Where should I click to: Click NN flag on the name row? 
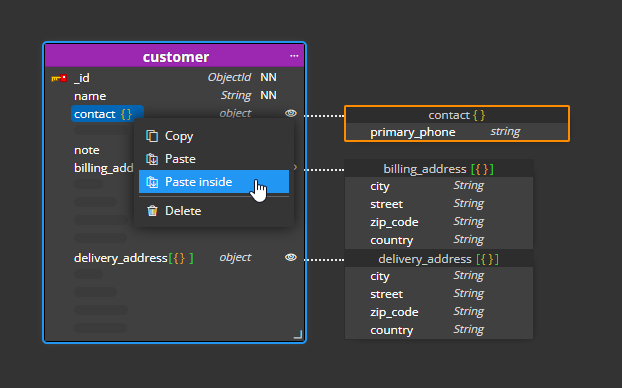(x=268, y=95)
